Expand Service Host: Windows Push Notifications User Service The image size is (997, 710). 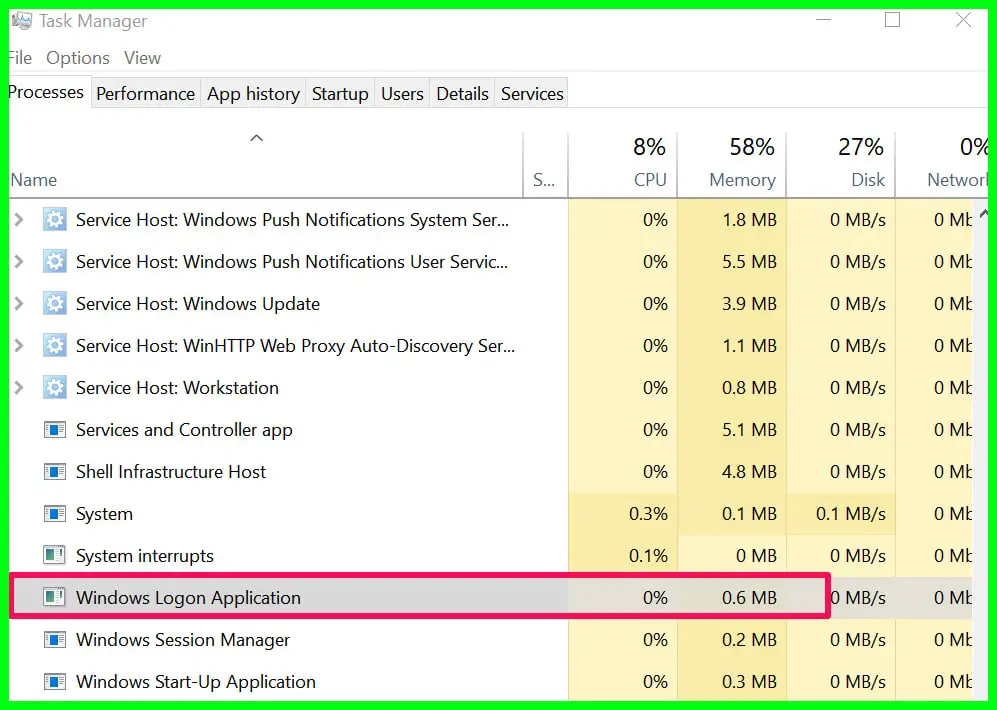tap(19, 261)
